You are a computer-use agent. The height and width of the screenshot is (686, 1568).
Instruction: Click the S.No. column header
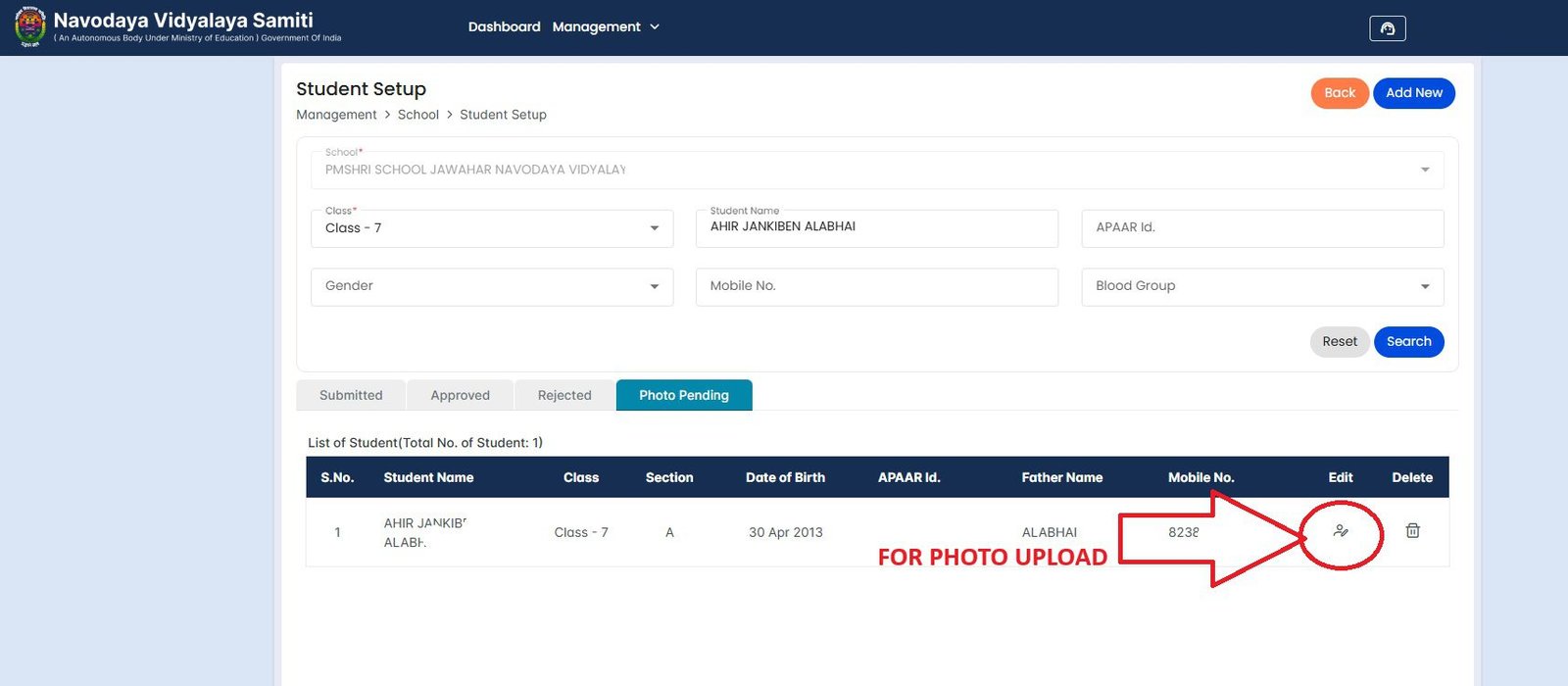(x=337, y=478)
